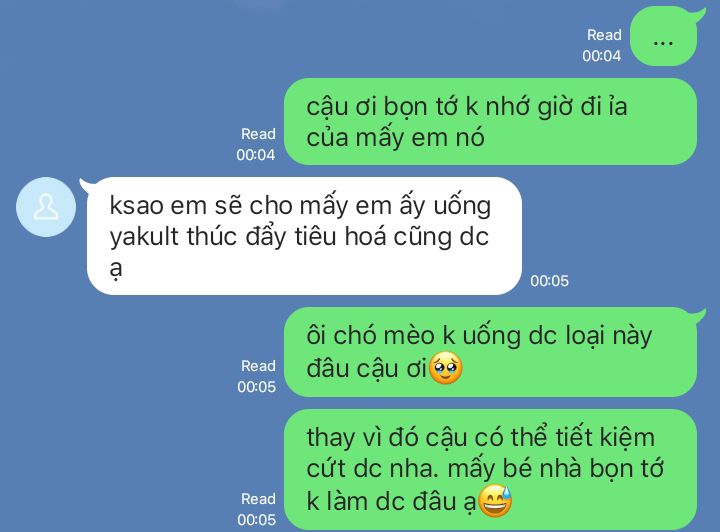This screenshot has width=720, height=532.
Task: Tap the sweat smile emoji
Action: coord(495,501)
